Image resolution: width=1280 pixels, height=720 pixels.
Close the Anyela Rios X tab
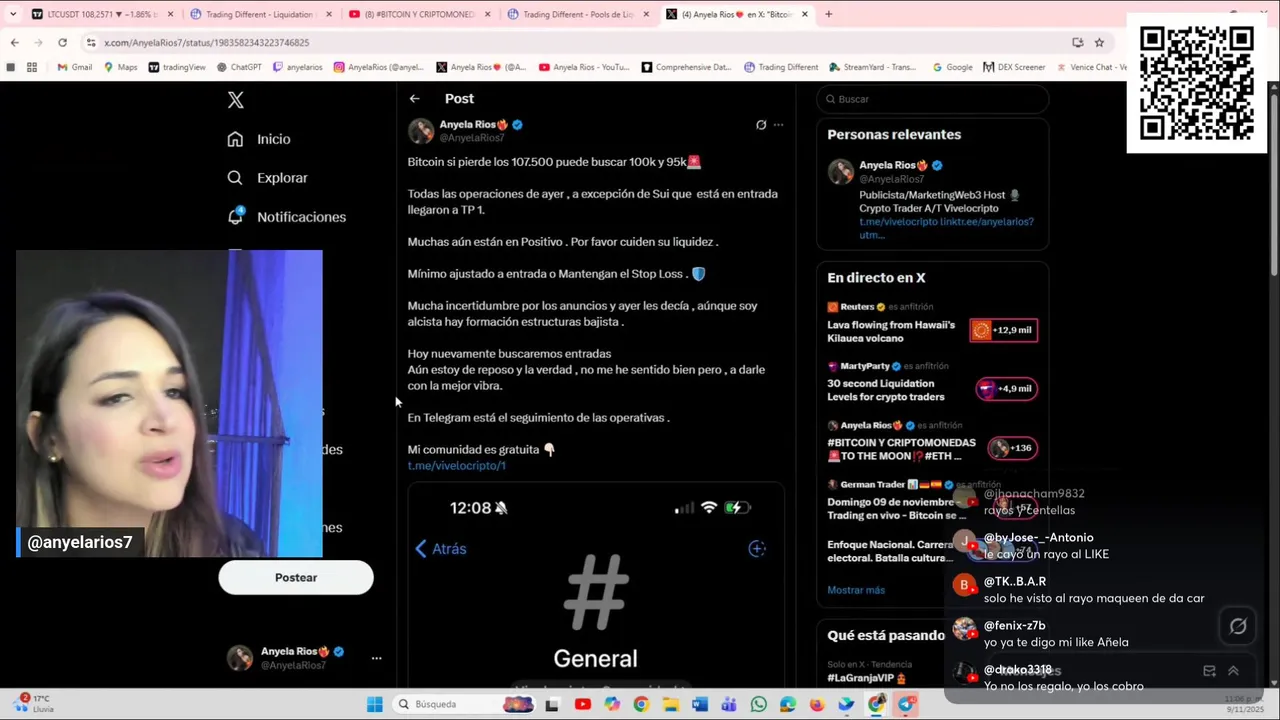[804, 14]
